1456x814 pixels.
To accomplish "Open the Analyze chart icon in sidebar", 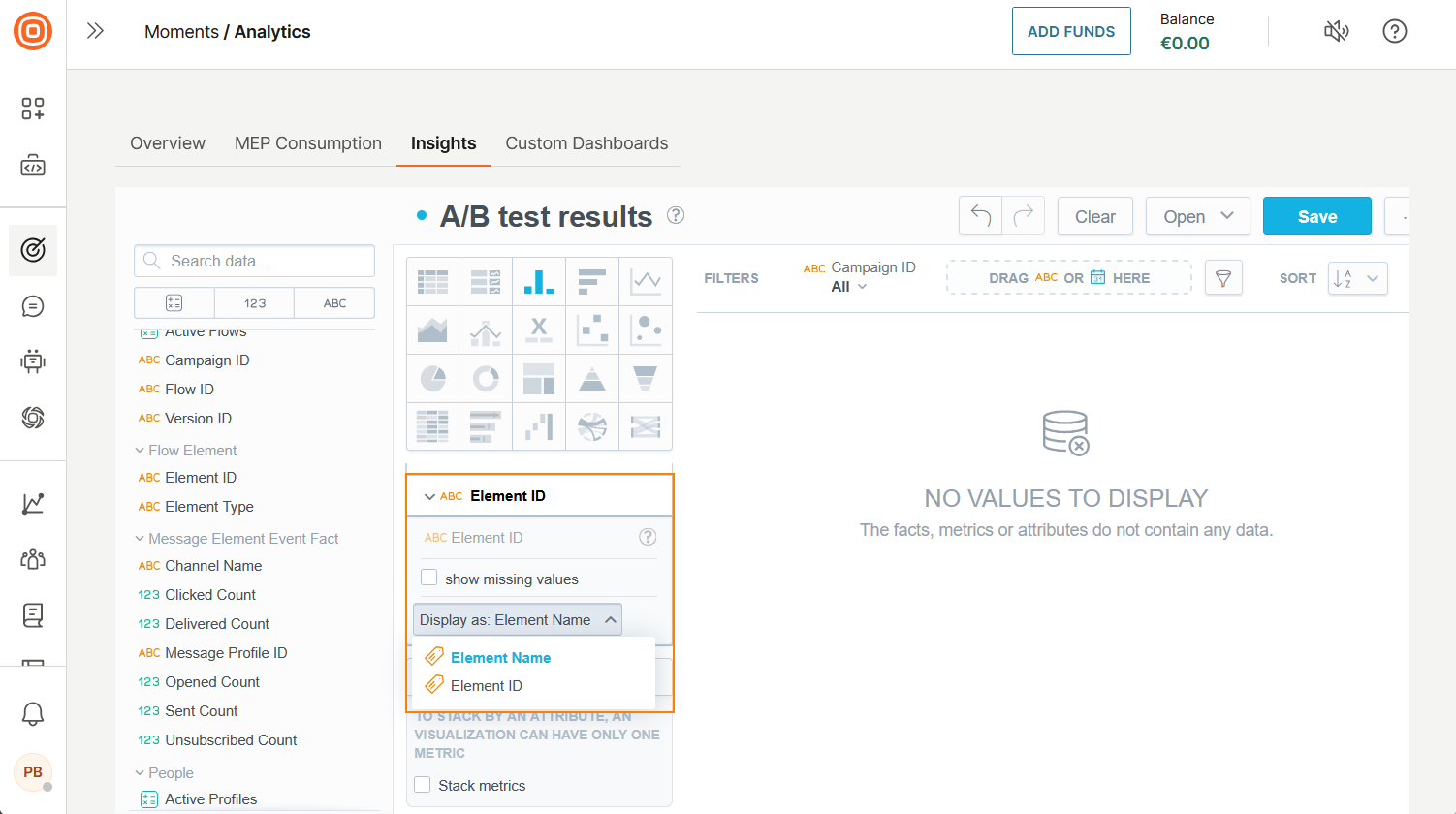I will point(33,503).
